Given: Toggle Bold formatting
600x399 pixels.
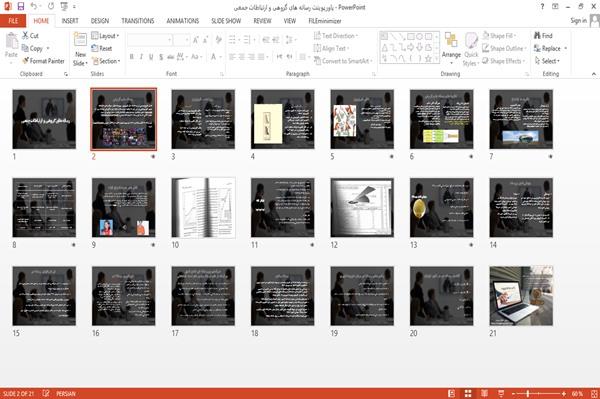Looking at the screenshot, I should pyautogui.click(x=132, y=57).
